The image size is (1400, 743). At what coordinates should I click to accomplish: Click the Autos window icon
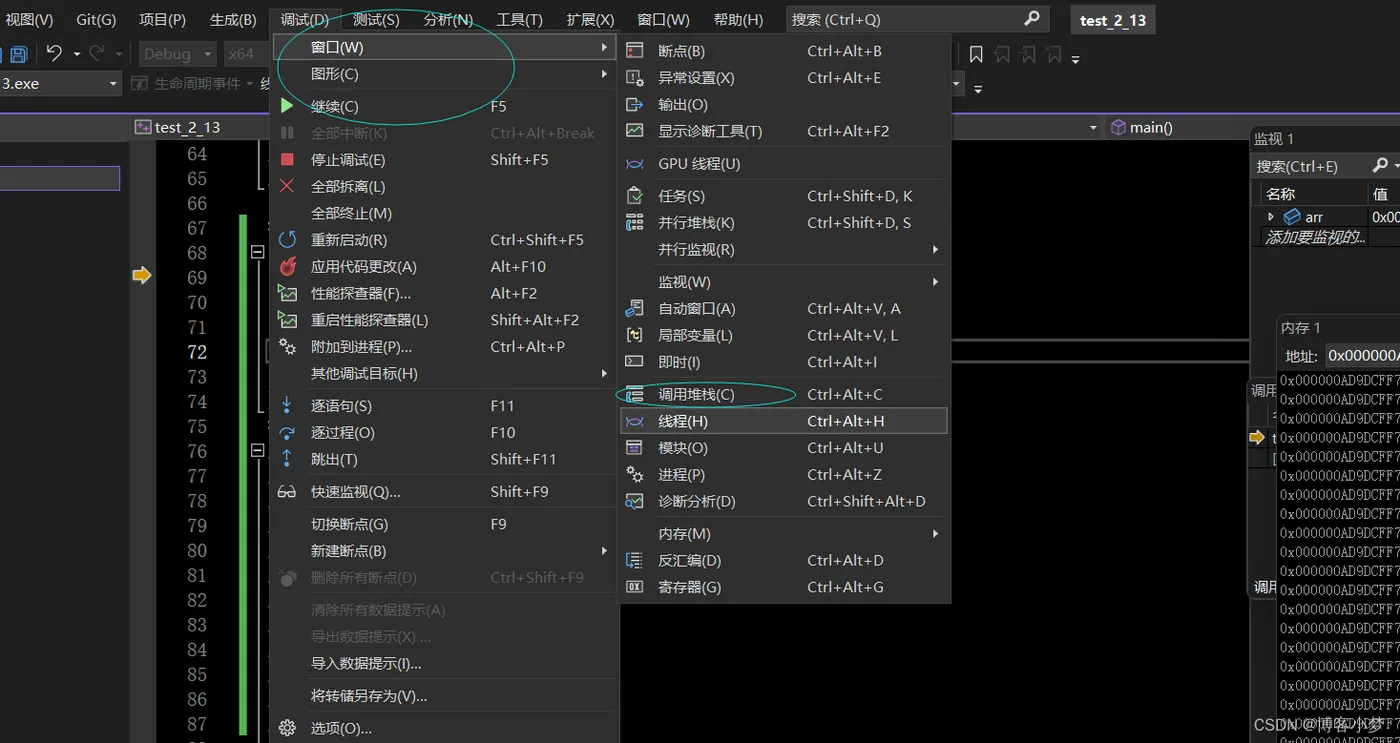click(x=634, y=308)
